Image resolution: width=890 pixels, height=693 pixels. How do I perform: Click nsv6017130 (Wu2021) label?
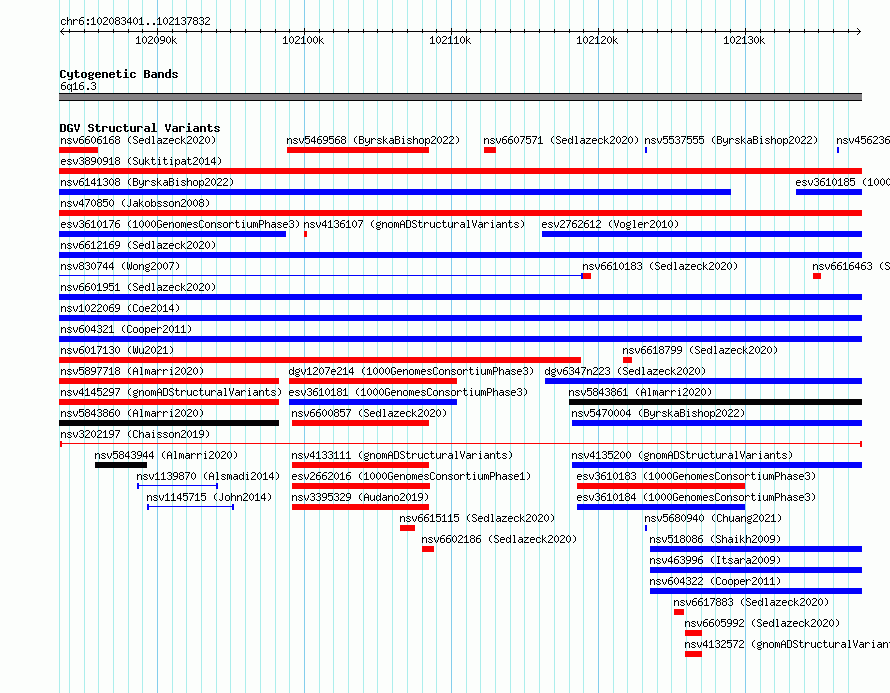tap(117, 350)
